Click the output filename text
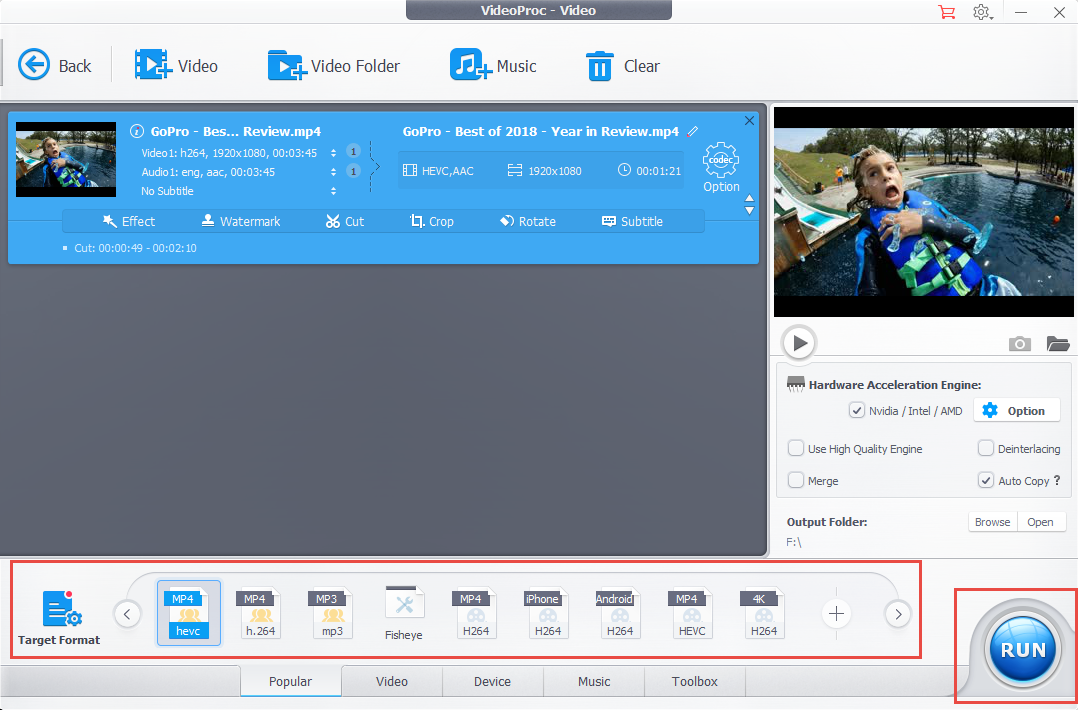The width and height of the screenshot is (1078, 710). [x=540, y=131]
